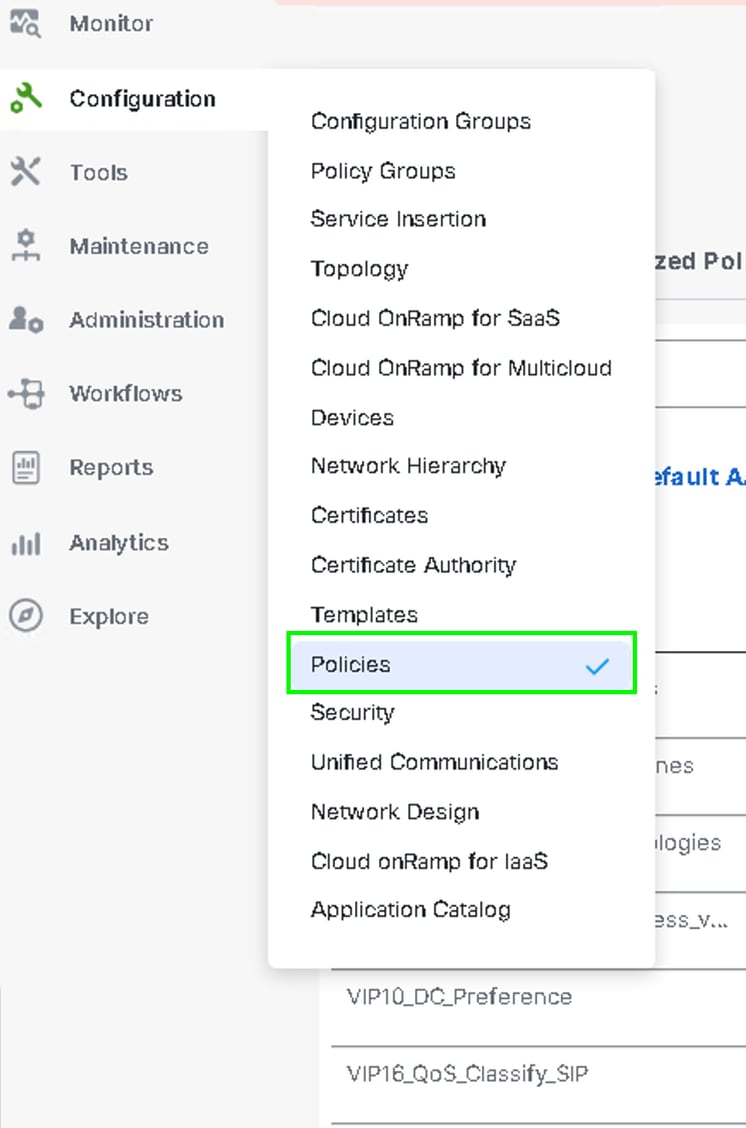Open the Analytics menu label

(119, 543)
